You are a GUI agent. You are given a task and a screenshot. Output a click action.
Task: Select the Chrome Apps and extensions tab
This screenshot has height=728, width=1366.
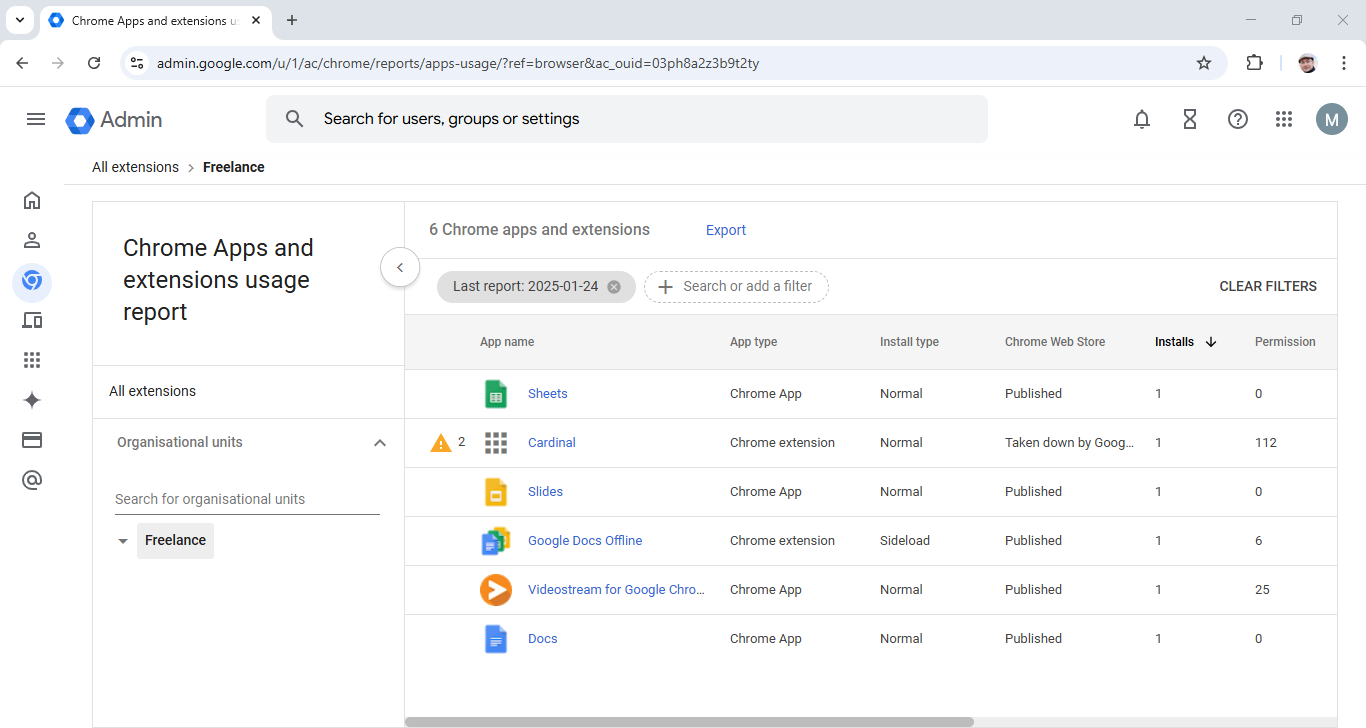(155, 20)
